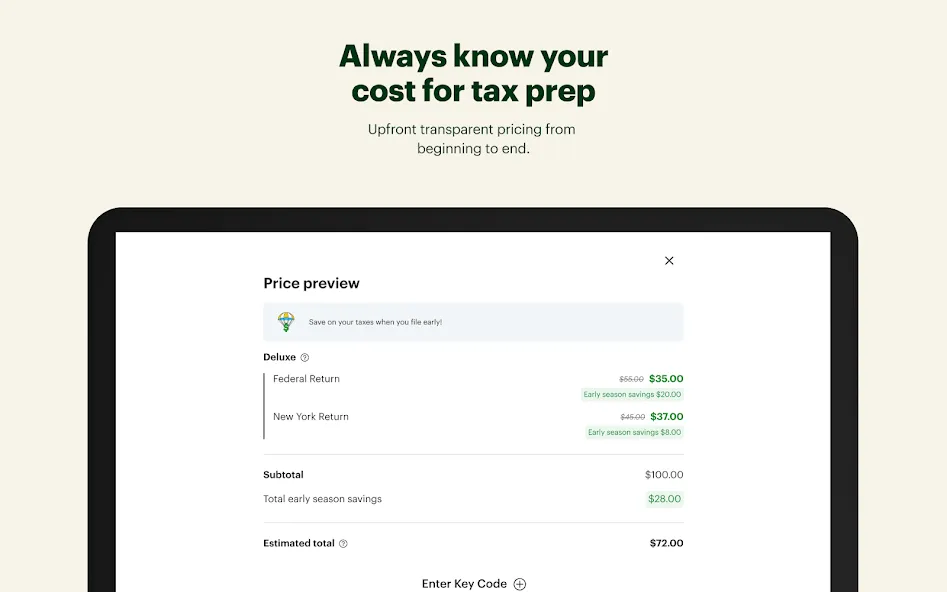Click the $100.00 subtotal amount

[x=664, y=475]
